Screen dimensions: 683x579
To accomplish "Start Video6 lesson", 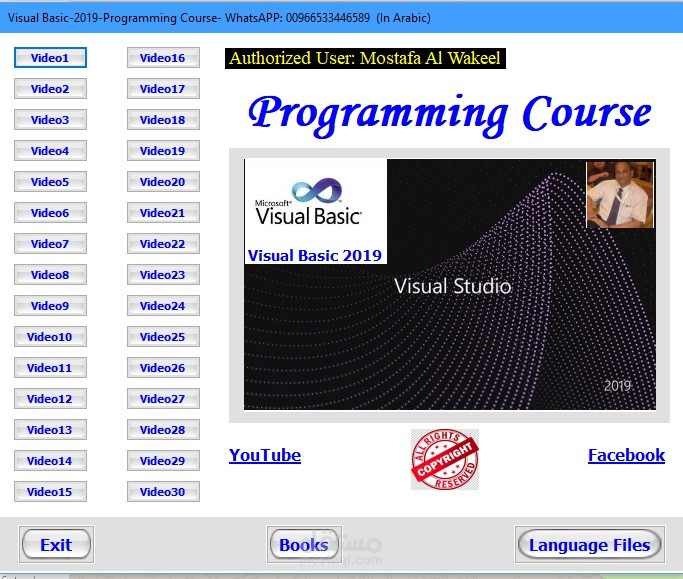I will (x=50, y=213).
